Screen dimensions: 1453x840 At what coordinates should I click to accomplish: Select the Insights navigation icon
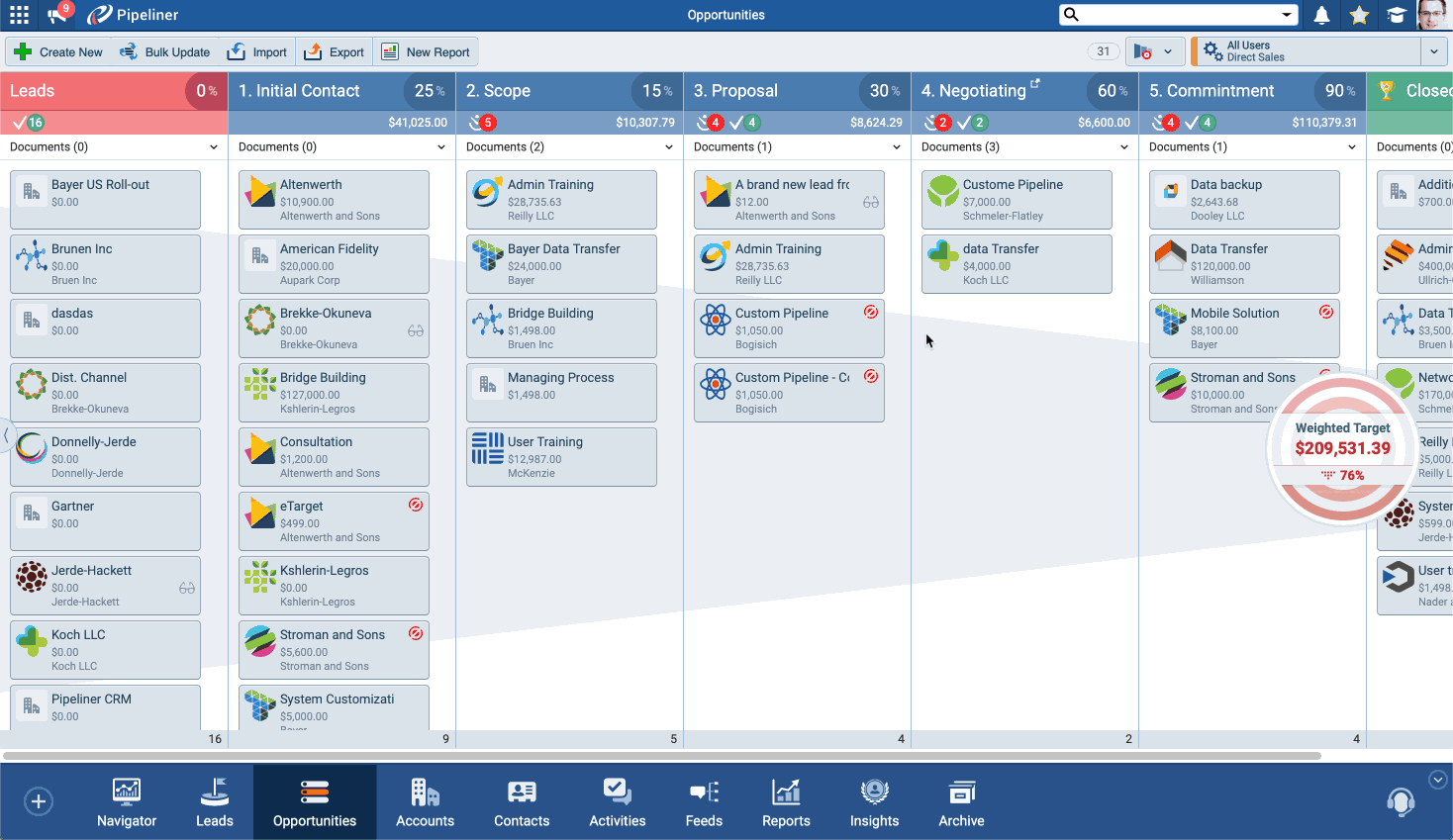tap(874, 801)
